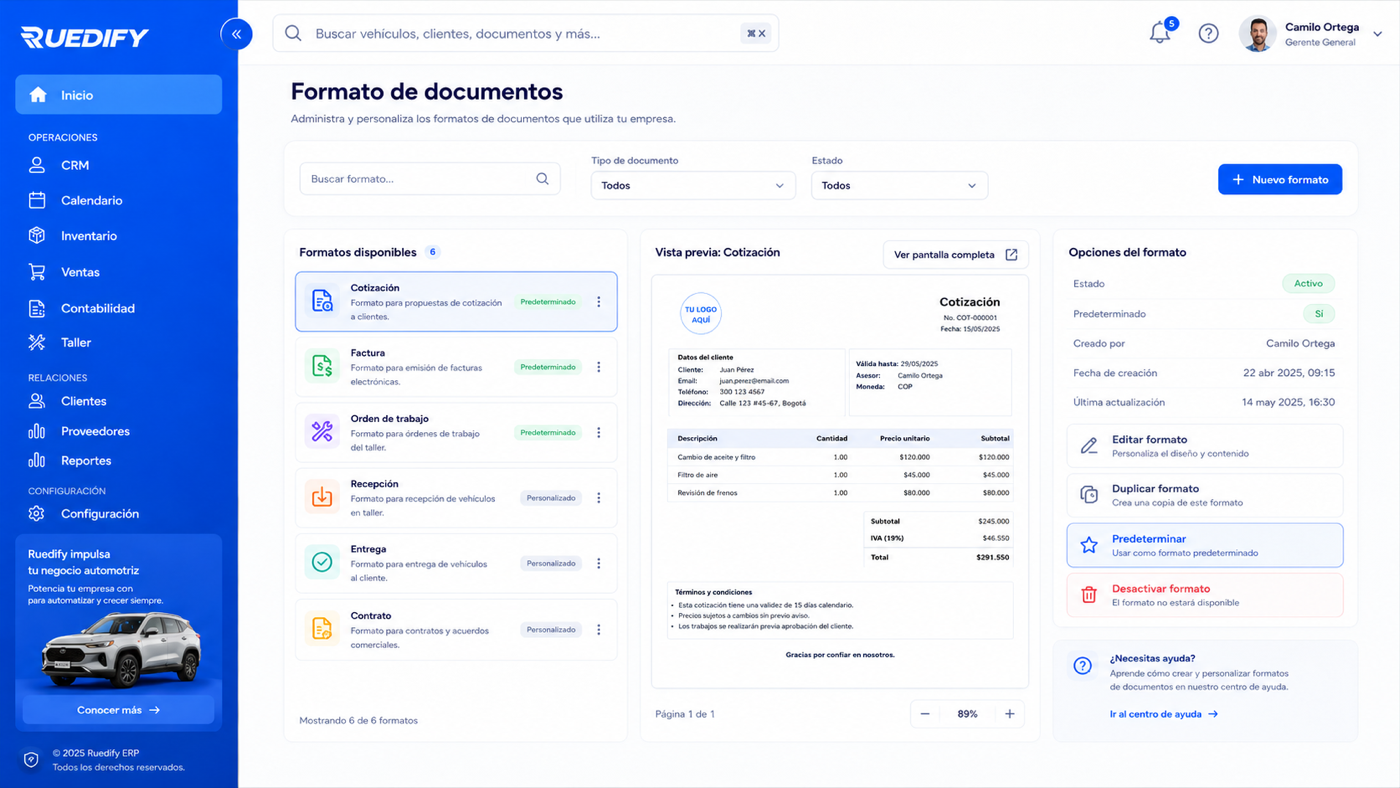Open the three-dot menu for Contrato
This screenshot has width=1400, height=788.
pos(599,630)
